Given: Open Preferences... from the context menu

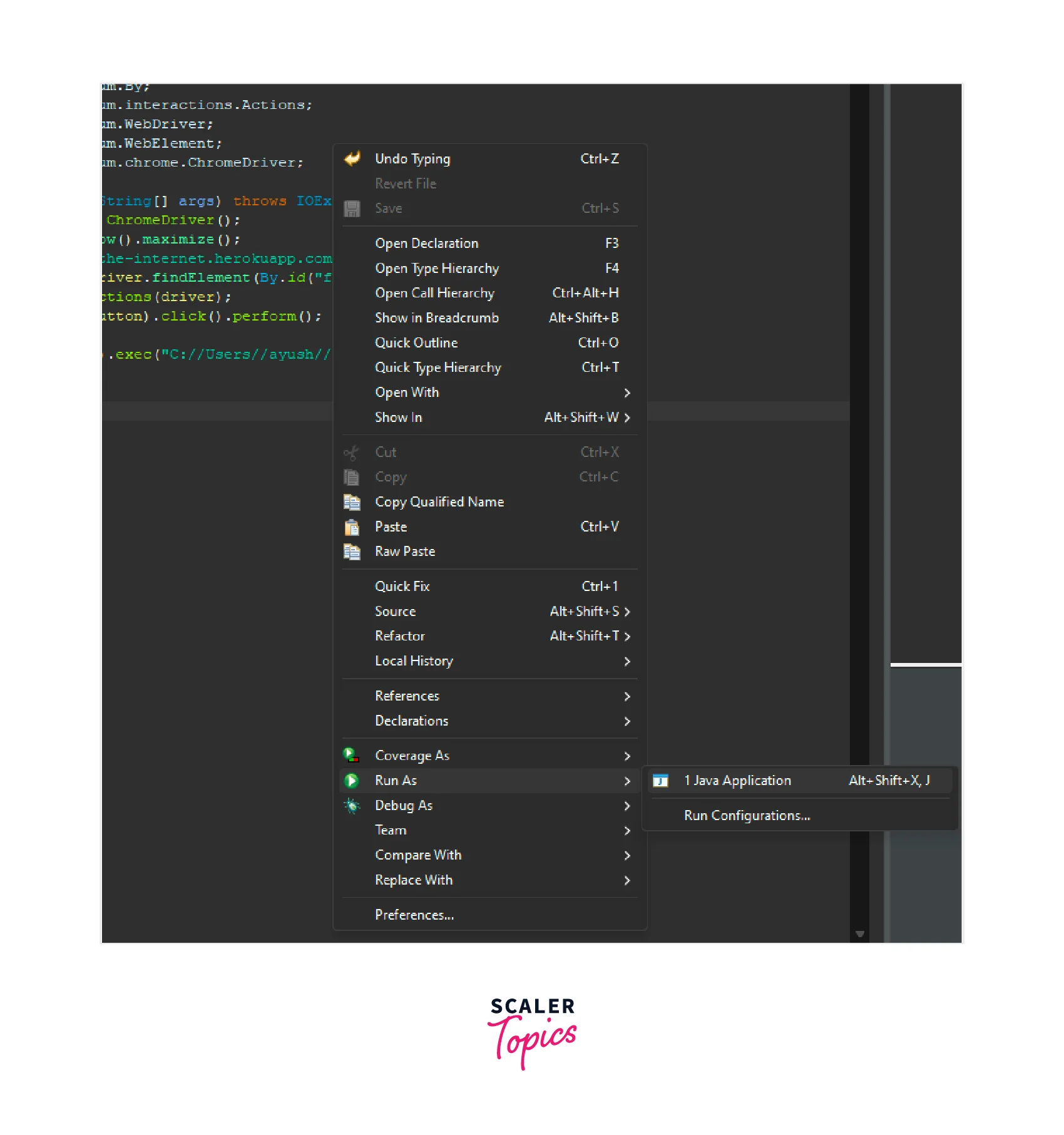Looking at the screenshot, I should pyautogui.click(x=414, y=915).
